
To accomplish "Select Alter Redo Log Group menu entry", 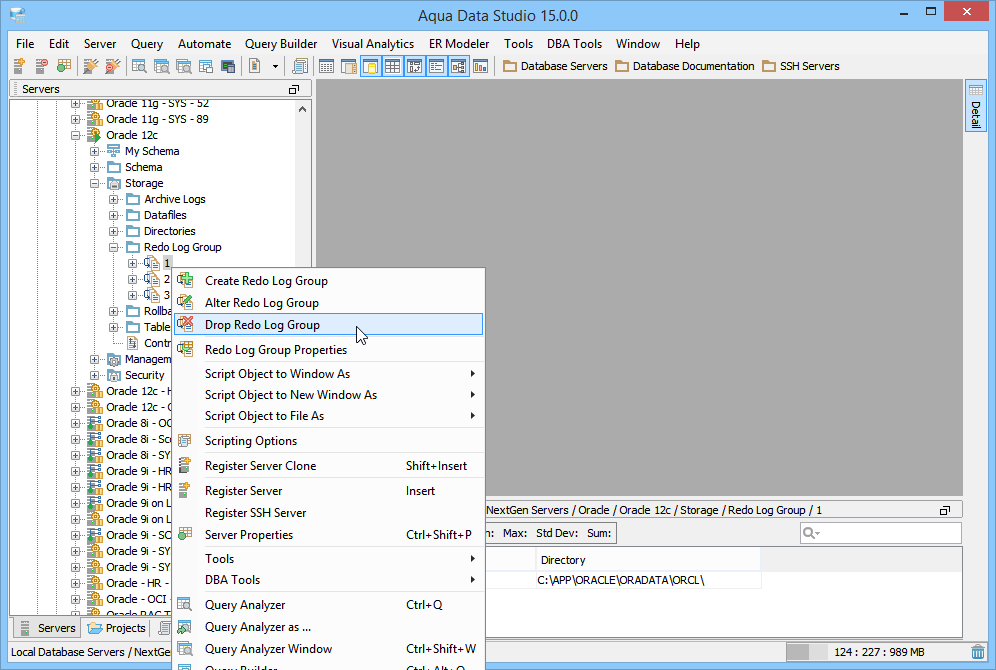I will click(329, 303).
